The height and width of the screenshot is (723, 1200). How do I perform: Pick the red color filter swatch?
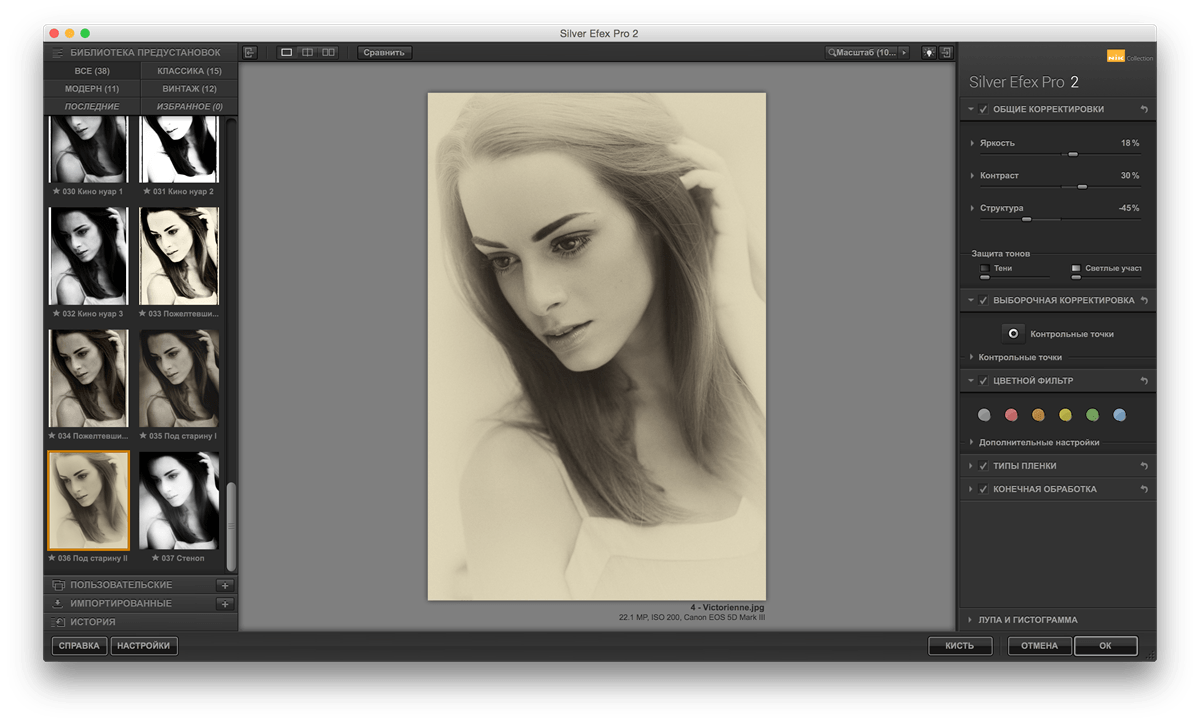pos(1011,414)
